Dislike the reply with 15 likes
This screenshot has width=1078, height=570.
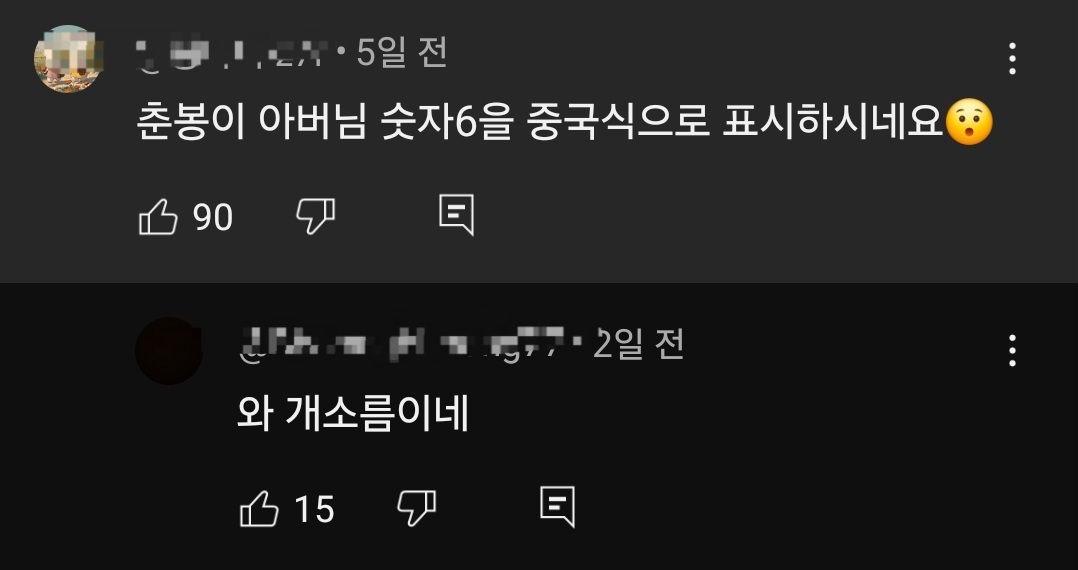[x=417, y=509]
